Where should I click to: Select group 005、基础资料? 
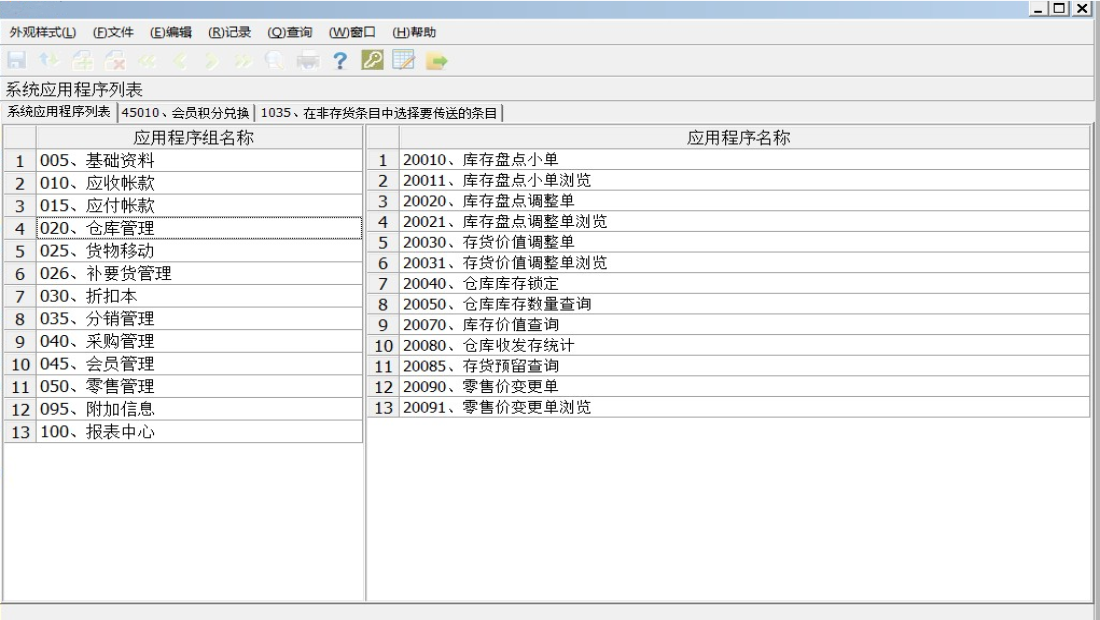tap(199, 161)
